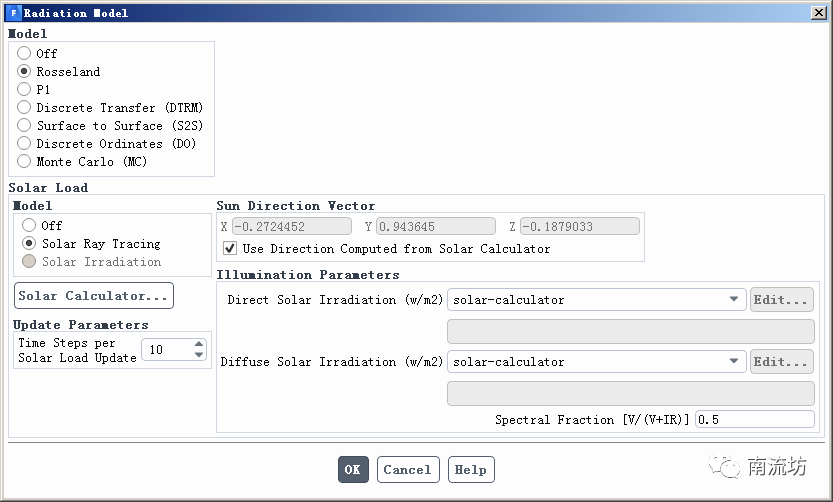Increase Time Steps per Solar Load Update
Image resolution: width=833 pixels, height=502 pixels.
[x=198, y=344]
